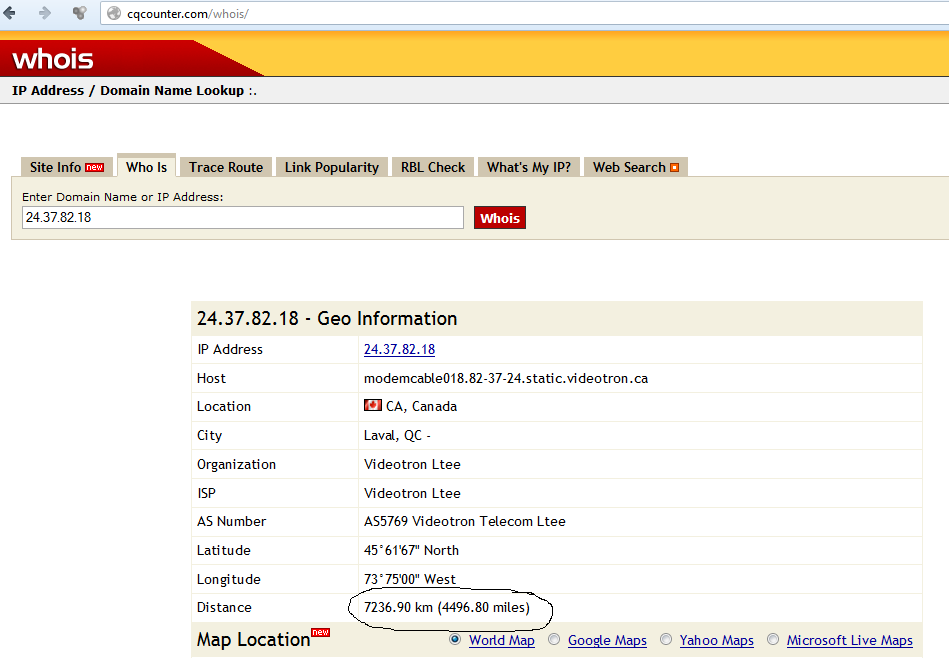Click the 'AS Number' row label

(x=231, y=521)
